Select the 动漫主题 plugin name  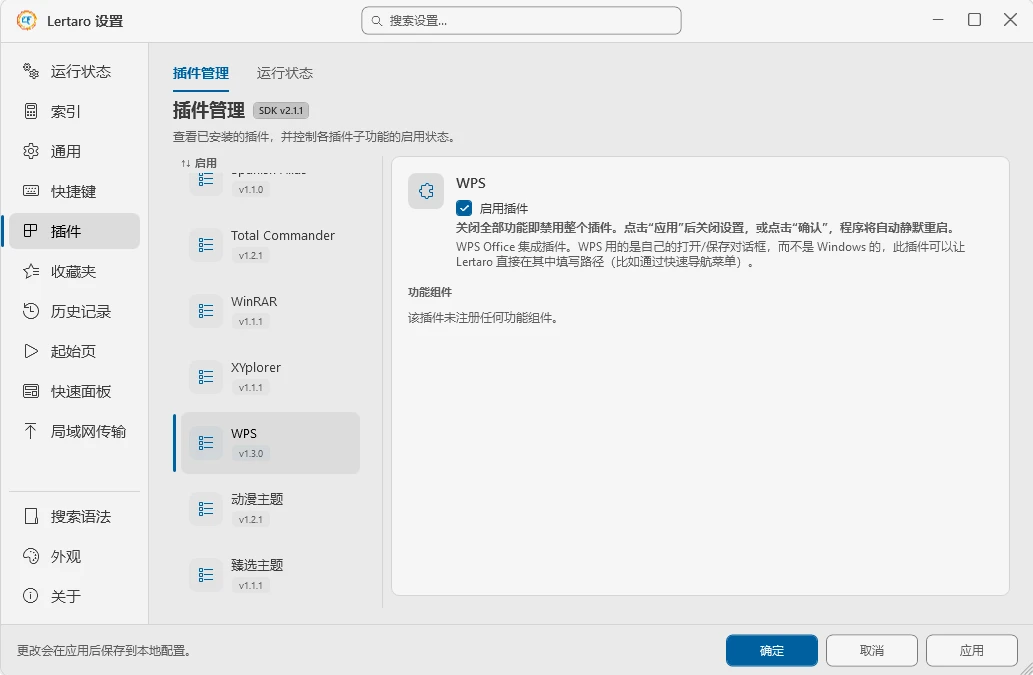coord(257,499)
